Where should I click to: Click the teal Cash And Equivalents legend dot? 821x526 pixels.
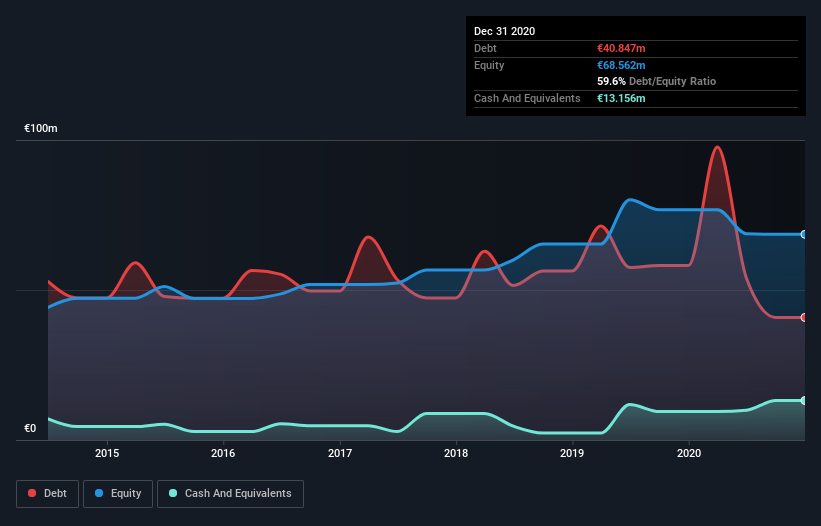[x=173, y=493]
